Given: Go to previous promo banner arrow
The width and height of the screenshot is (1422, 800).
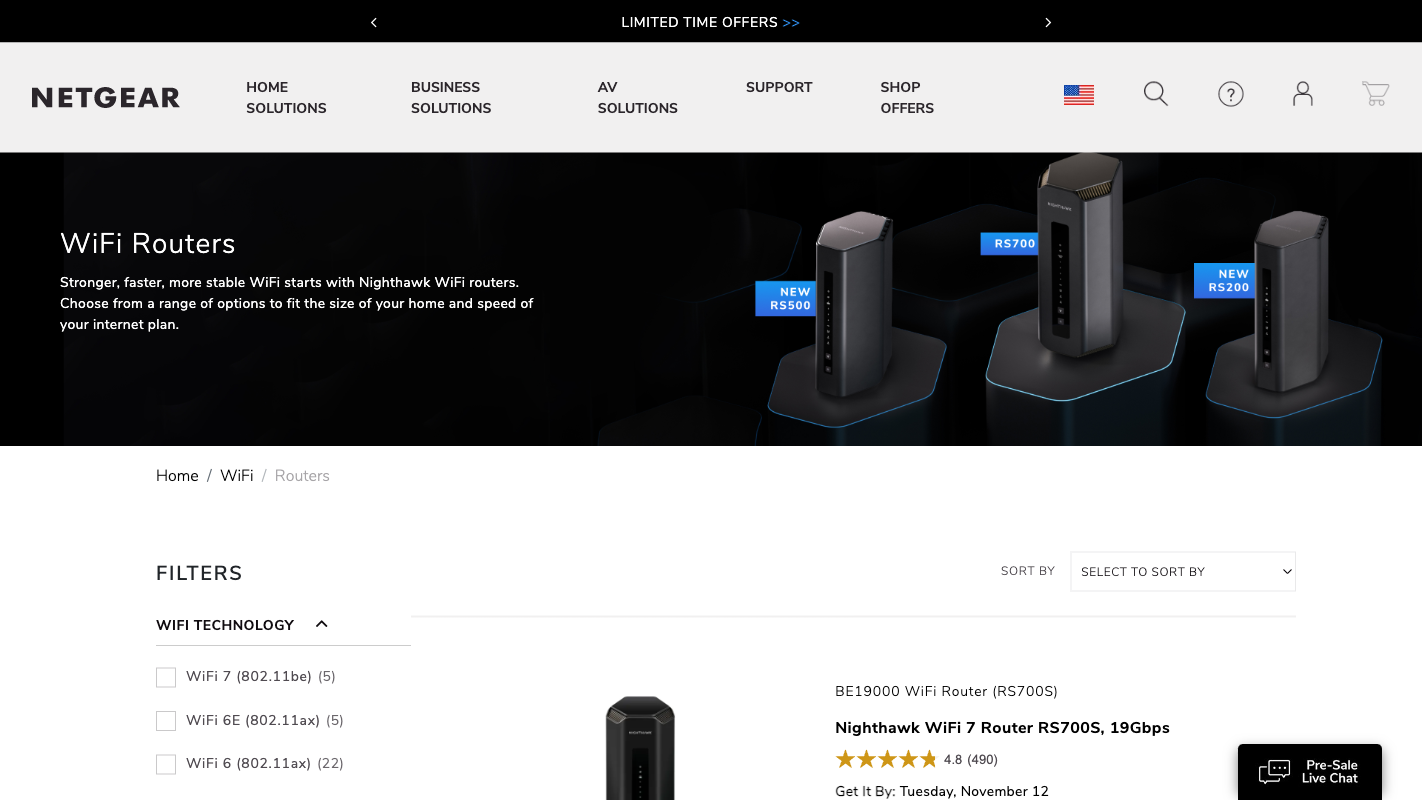Looking at the screenshot, I should pyautogui.click(x=374, y=22).
